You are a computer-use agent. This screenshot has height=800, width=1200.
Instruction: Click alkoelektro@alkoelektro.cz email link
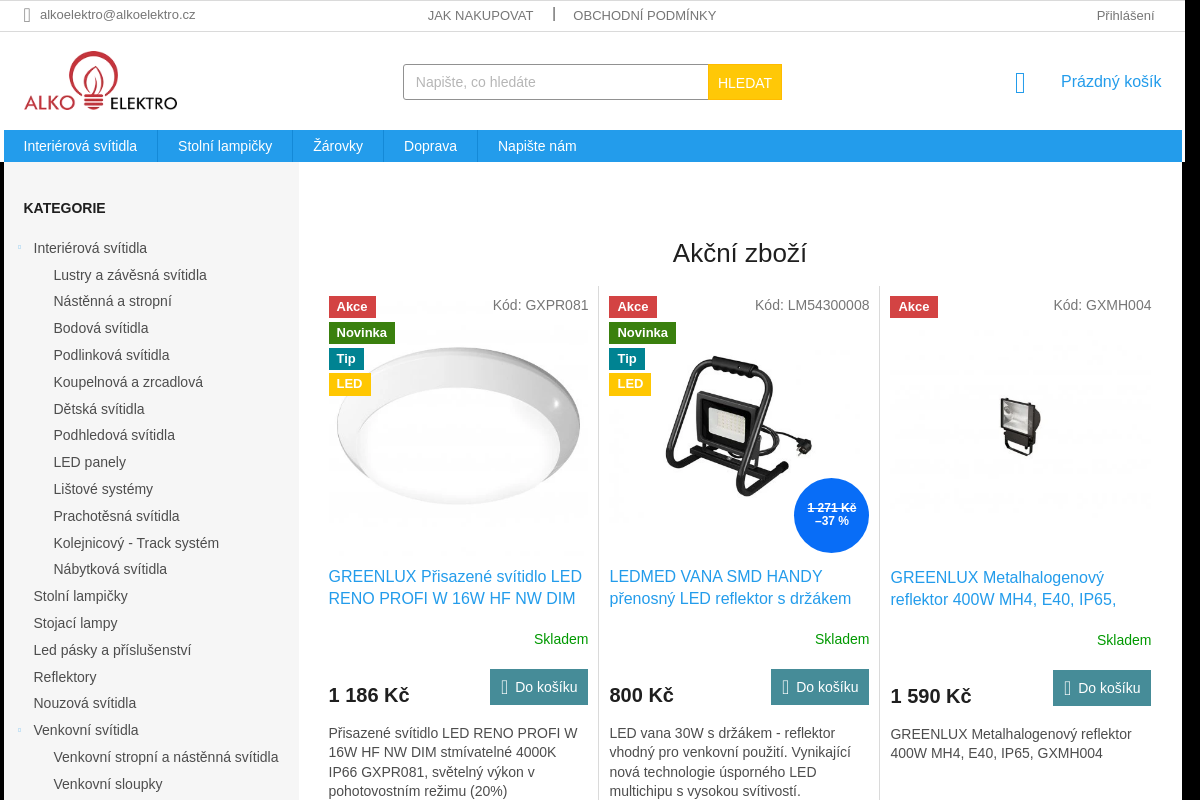(x=118, y=14)
